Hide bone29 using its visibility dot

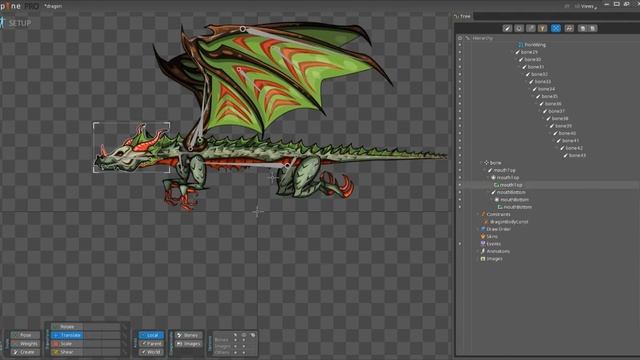click(x=460, y=52)
